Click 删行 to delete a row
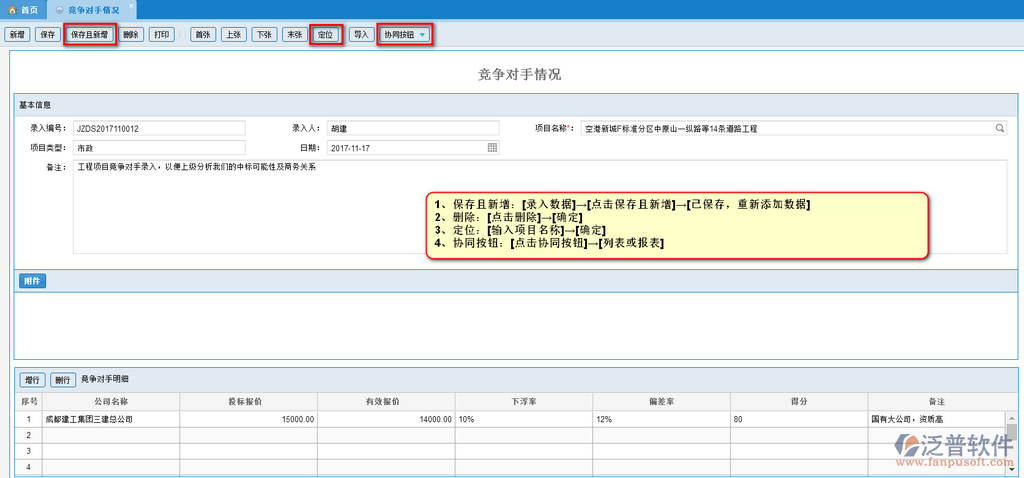This screenshot has width=1024, height=478. (63, 380)
